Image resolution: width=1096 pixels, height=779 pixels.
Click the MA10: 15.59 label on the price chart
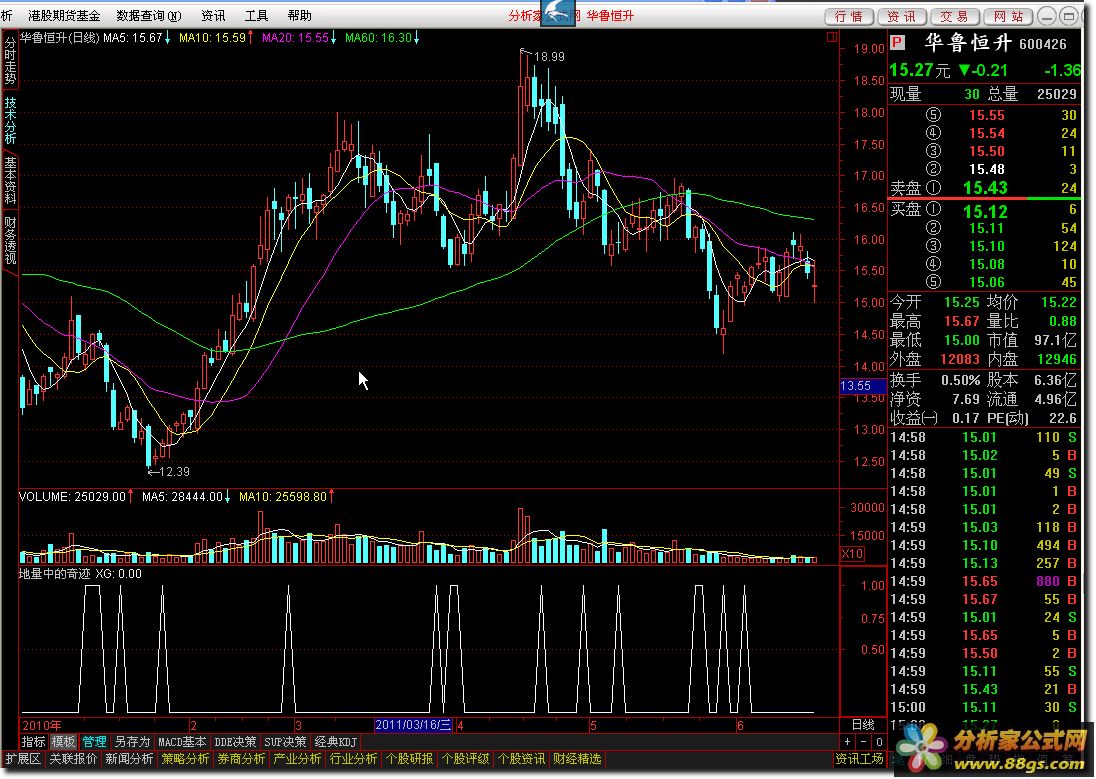[216, 38]
